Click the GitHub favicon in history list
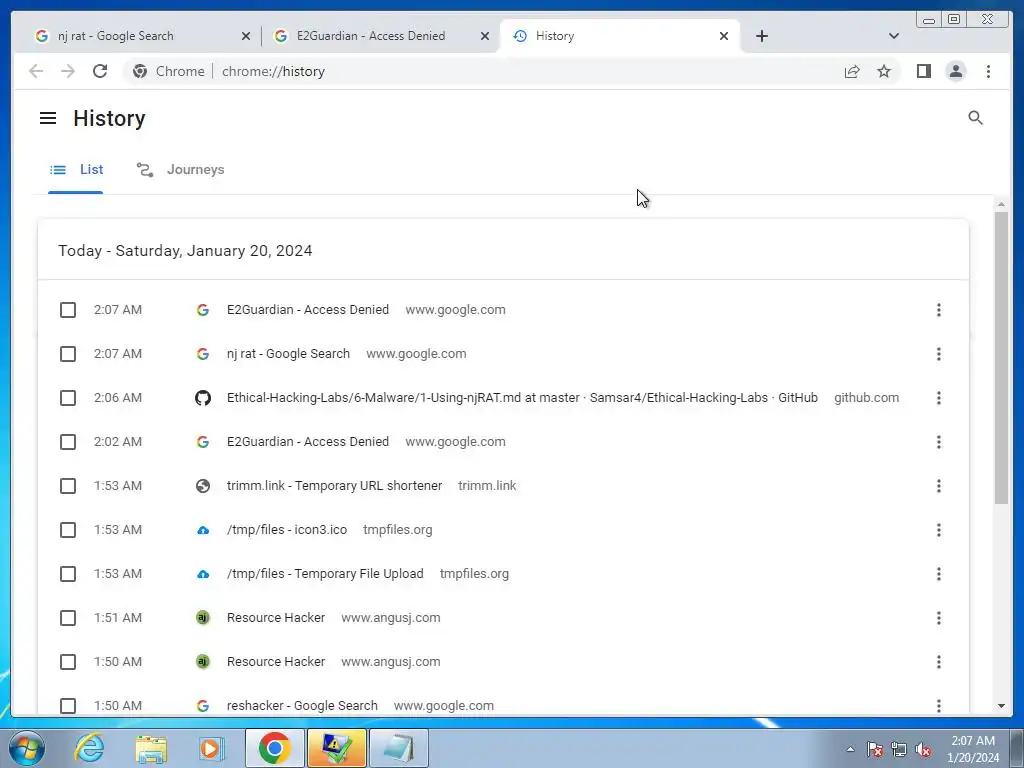The height and width of the screenshot is (768, 1024). 203,398
